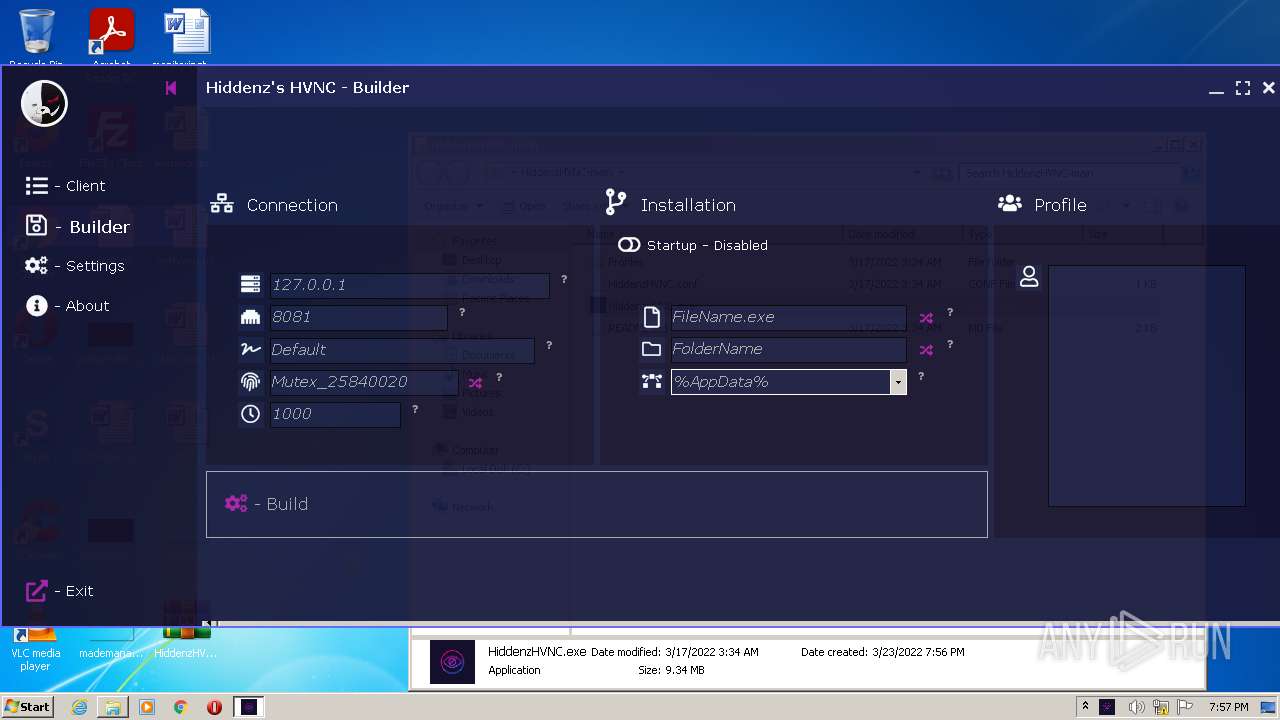Click the HVNC app taskbar button
The height and width of the screenshot is (720, 1280).
[x=249, y=707]
